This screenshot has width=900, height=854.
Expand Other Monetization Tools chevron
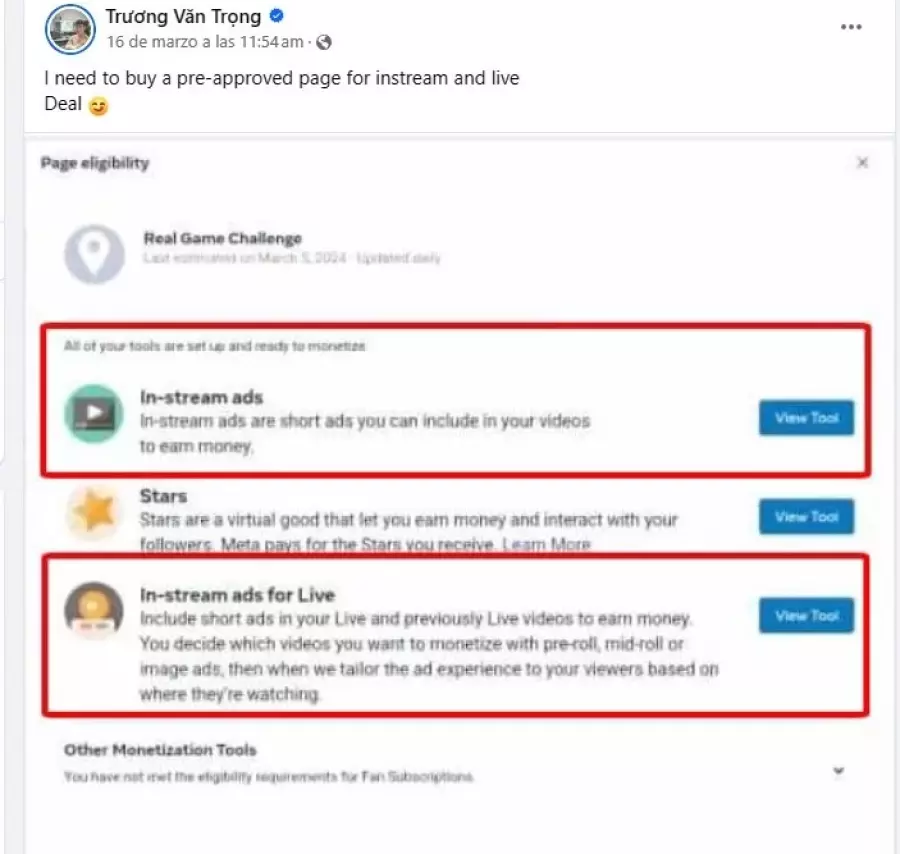(839, 770)
